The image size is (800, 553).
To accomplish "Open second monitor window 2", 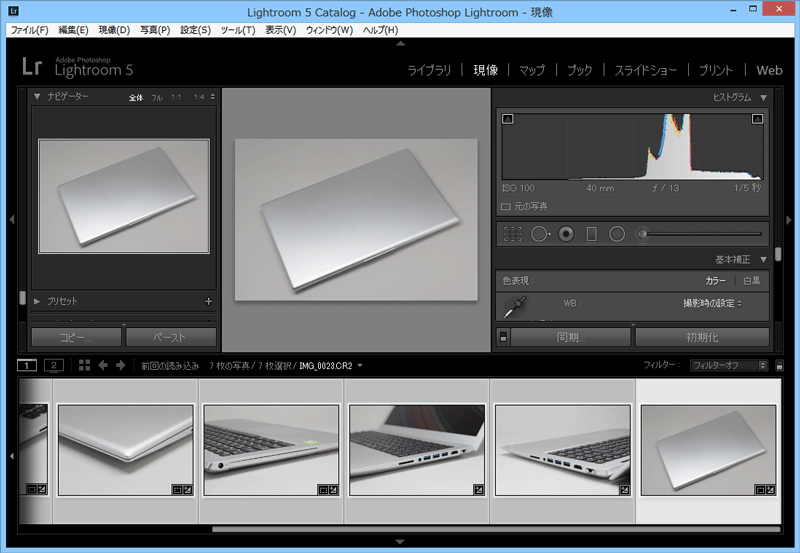I will point(54,365).
